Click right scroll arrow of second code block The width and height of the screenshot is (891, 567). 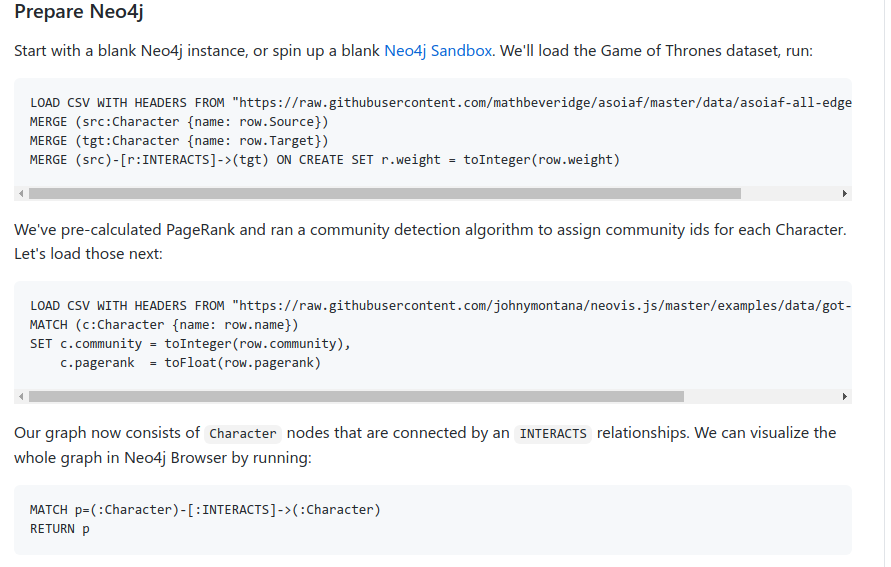[844, 397]
